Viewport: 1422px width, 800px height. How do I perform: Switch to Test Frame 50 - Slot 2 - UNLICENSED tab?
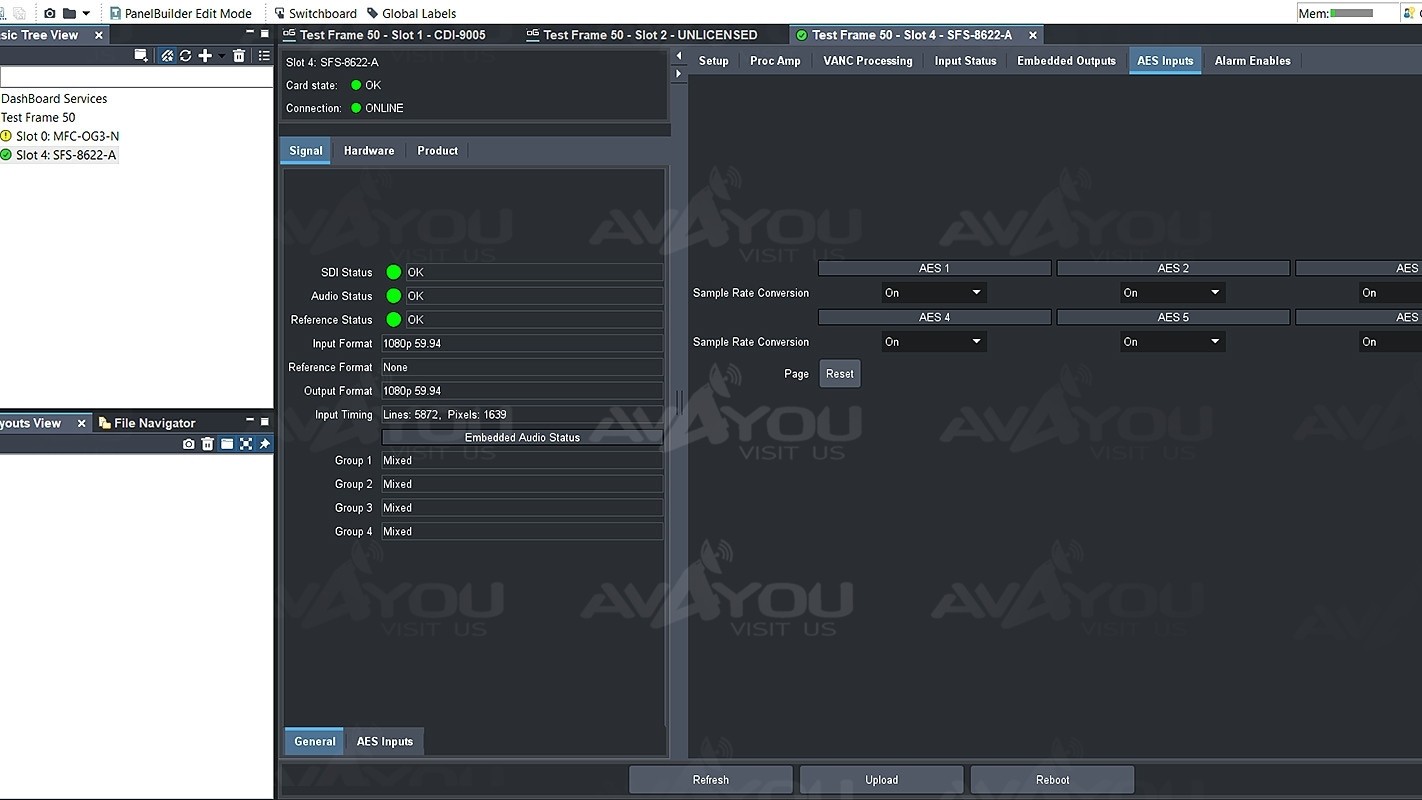[x=641, y=35]
